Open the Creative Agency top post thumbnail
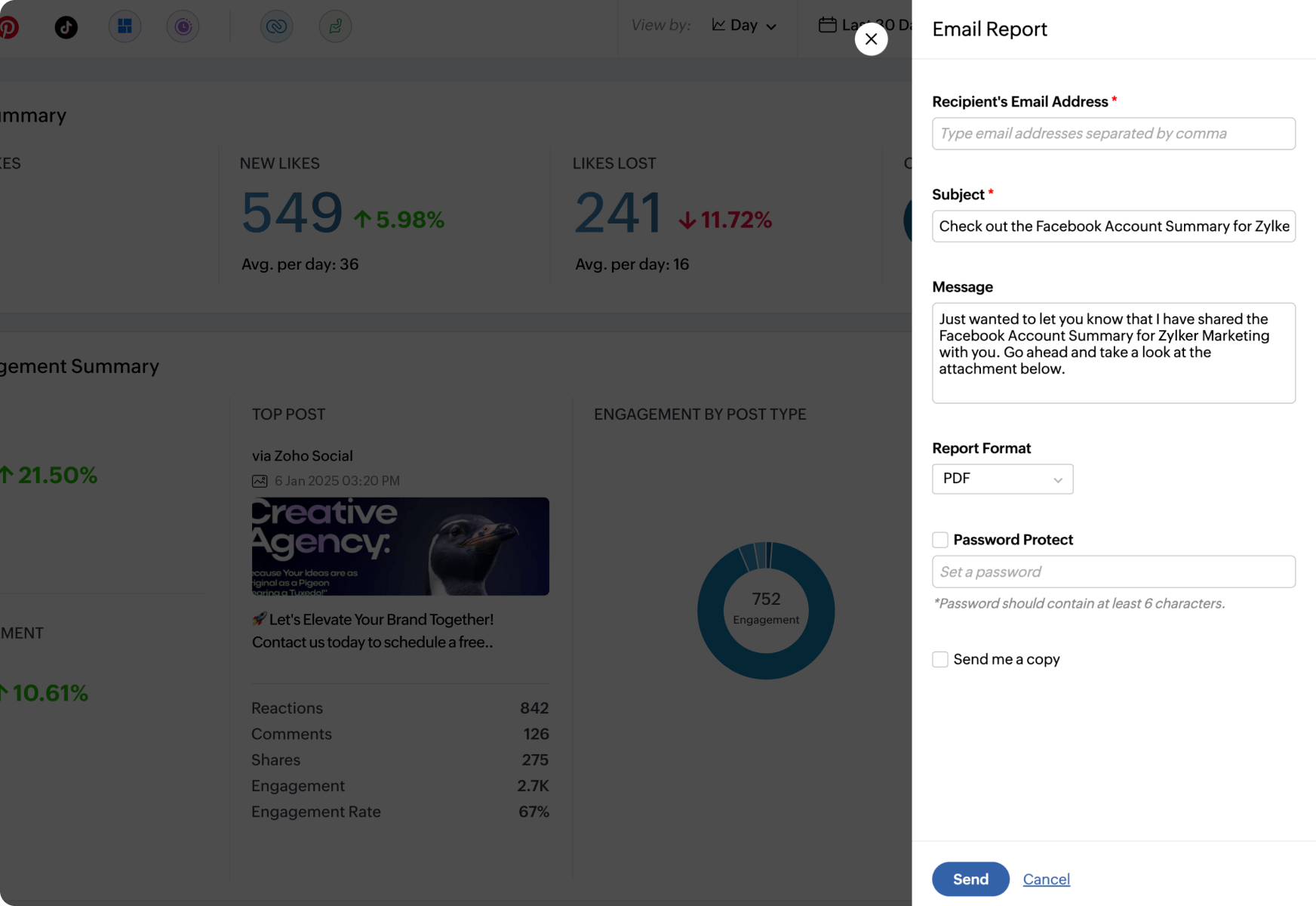 (400, 546)
